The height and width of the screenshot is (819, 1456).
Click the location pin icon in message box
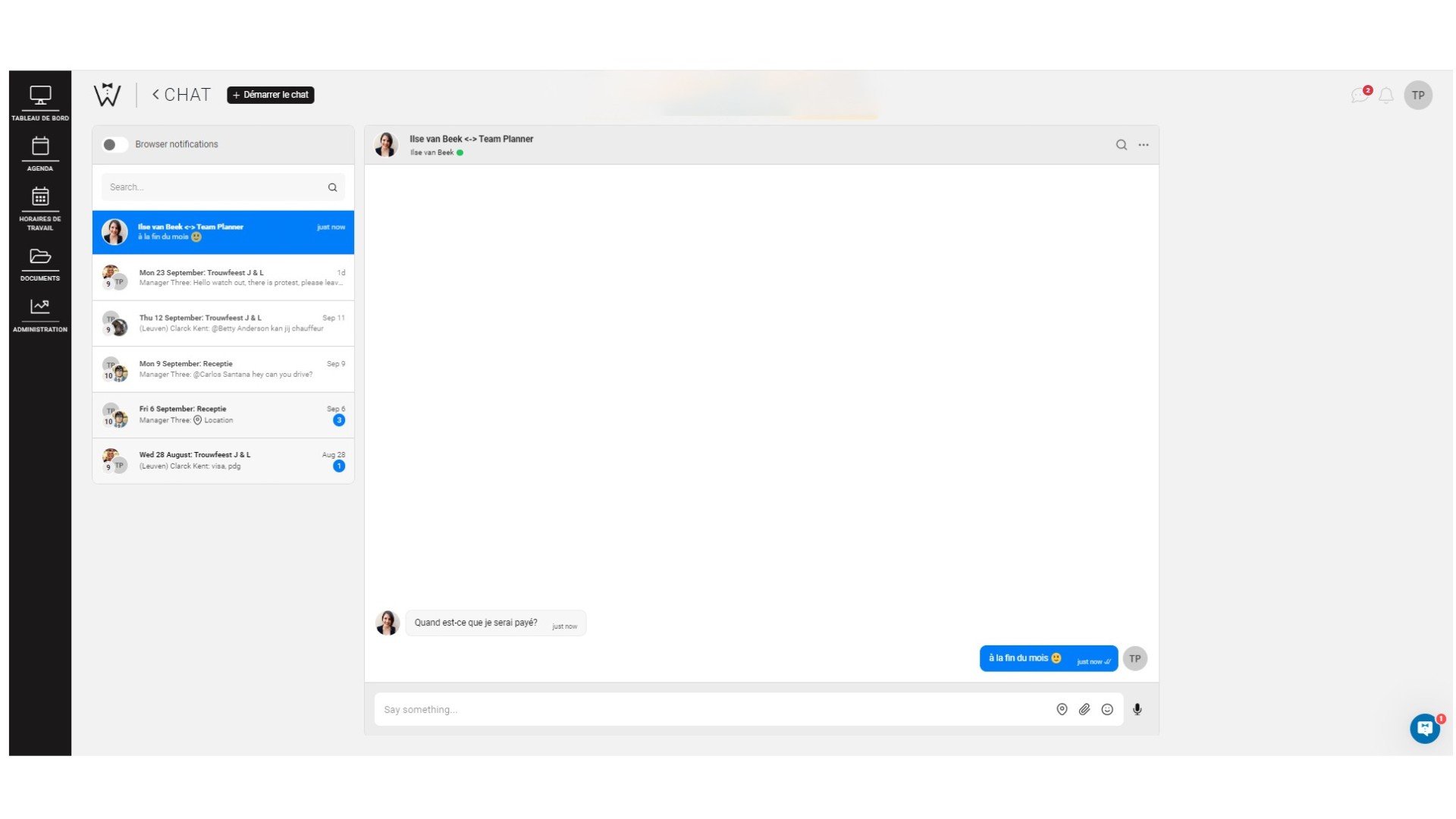coord(1062,709)
